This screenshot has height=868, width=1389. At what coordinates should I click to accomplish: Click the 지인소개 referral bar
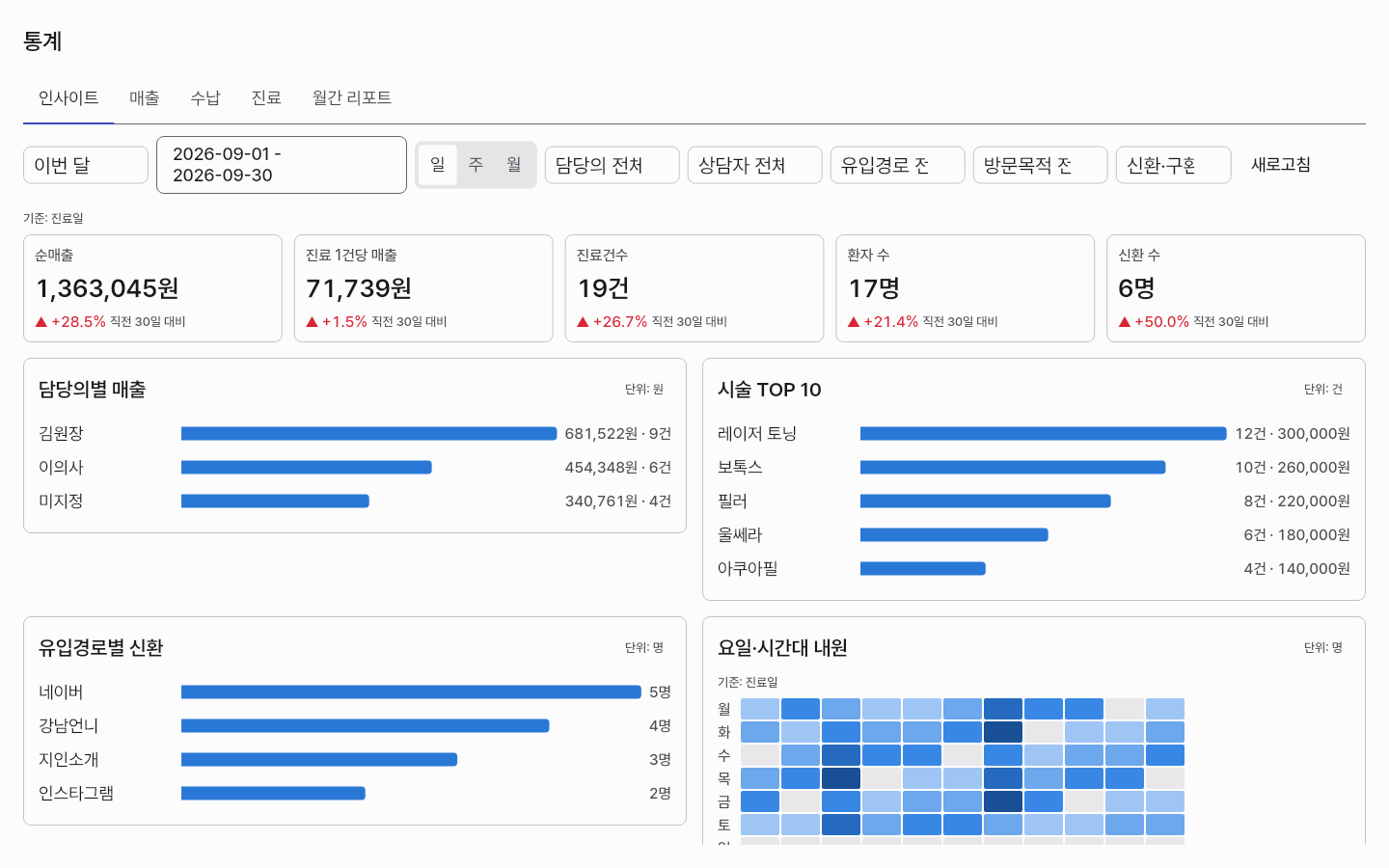pos(319,760)
